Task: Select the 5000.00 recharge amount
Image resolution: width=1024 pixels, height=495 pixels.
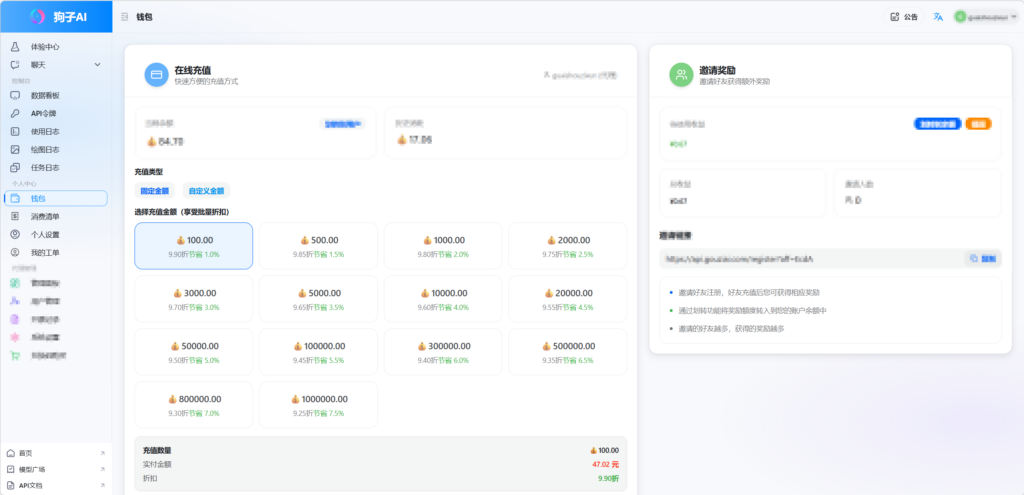Action: (319, 299)
